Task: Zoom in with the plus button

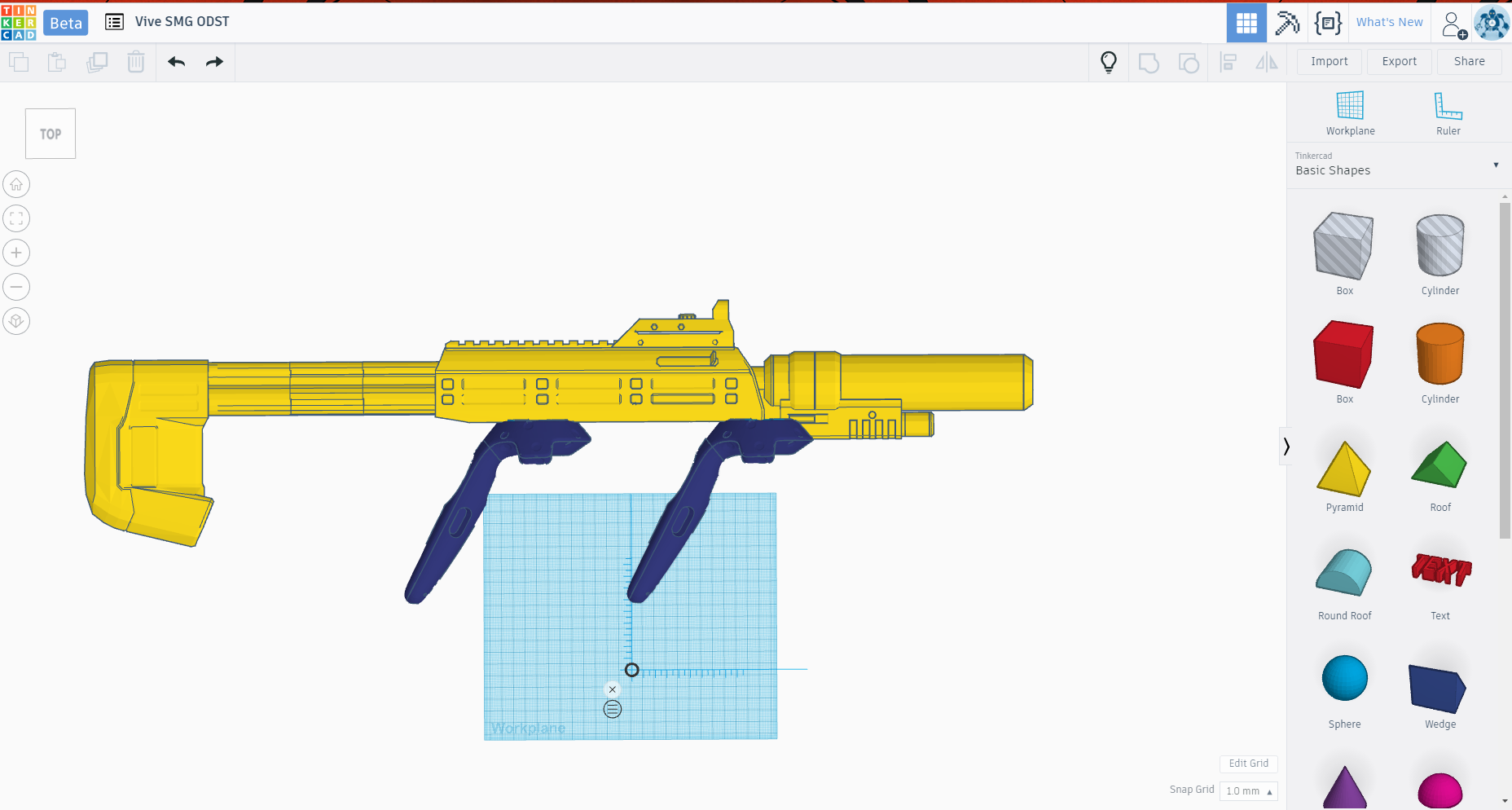Action: coord(16,253)
